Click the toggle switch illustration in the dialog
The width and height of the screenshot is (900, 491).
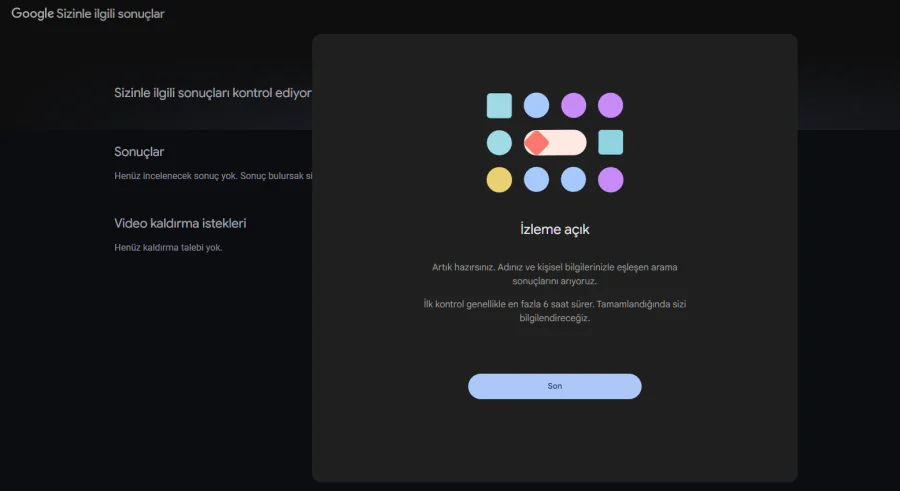pos(555,142)
